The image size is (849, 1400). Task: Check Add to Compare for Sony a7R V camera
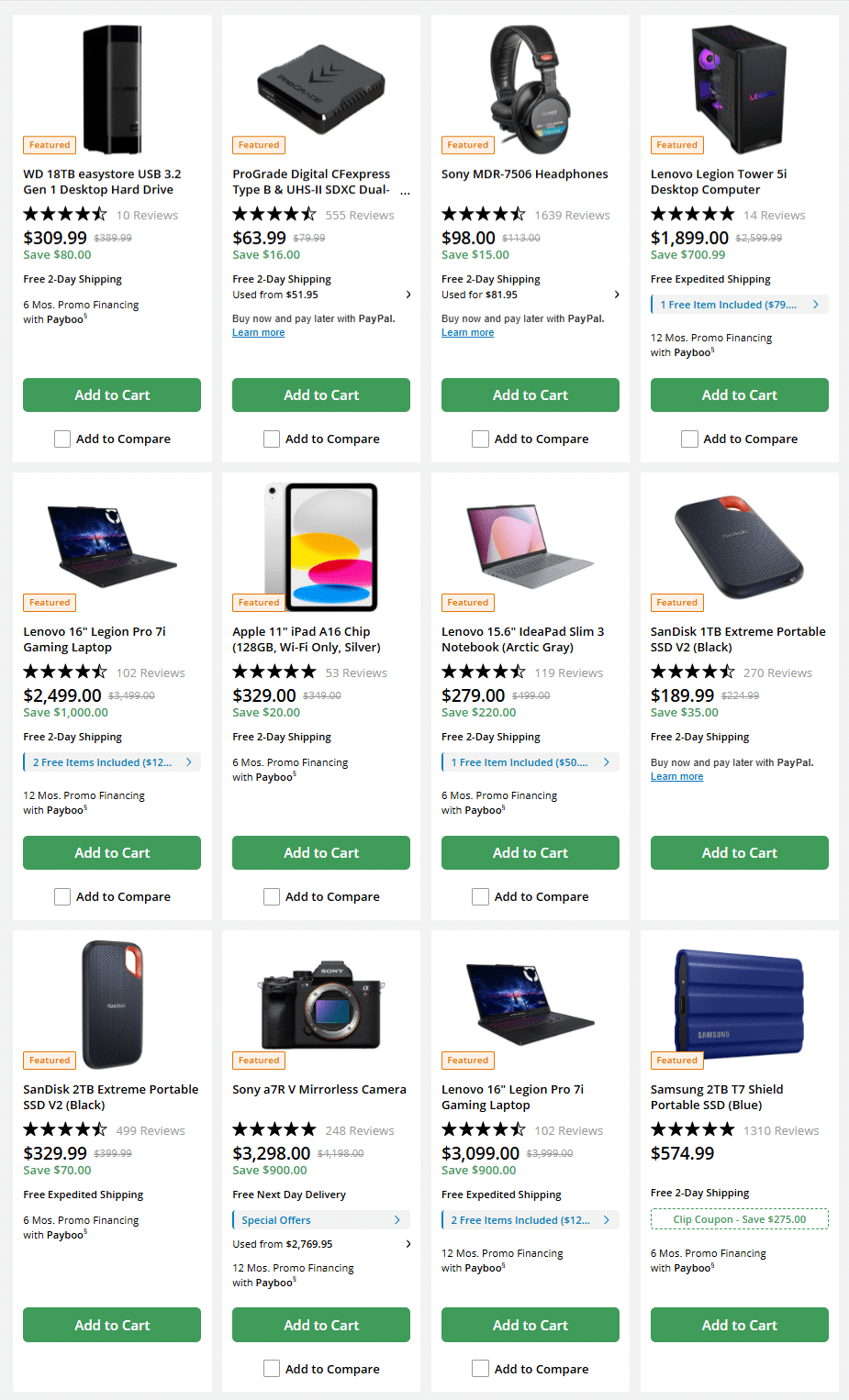click(x=271, y=1368)
